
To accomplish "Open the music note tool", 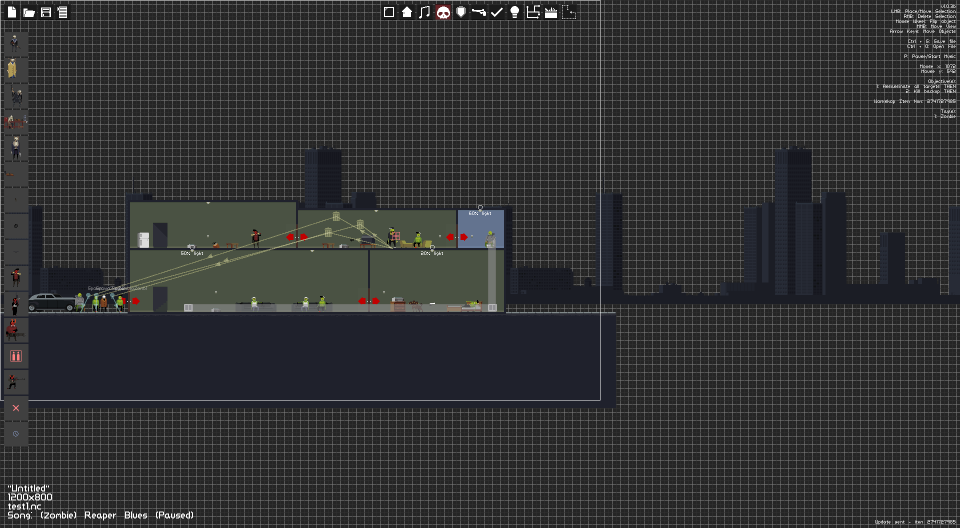I will 425,12.
